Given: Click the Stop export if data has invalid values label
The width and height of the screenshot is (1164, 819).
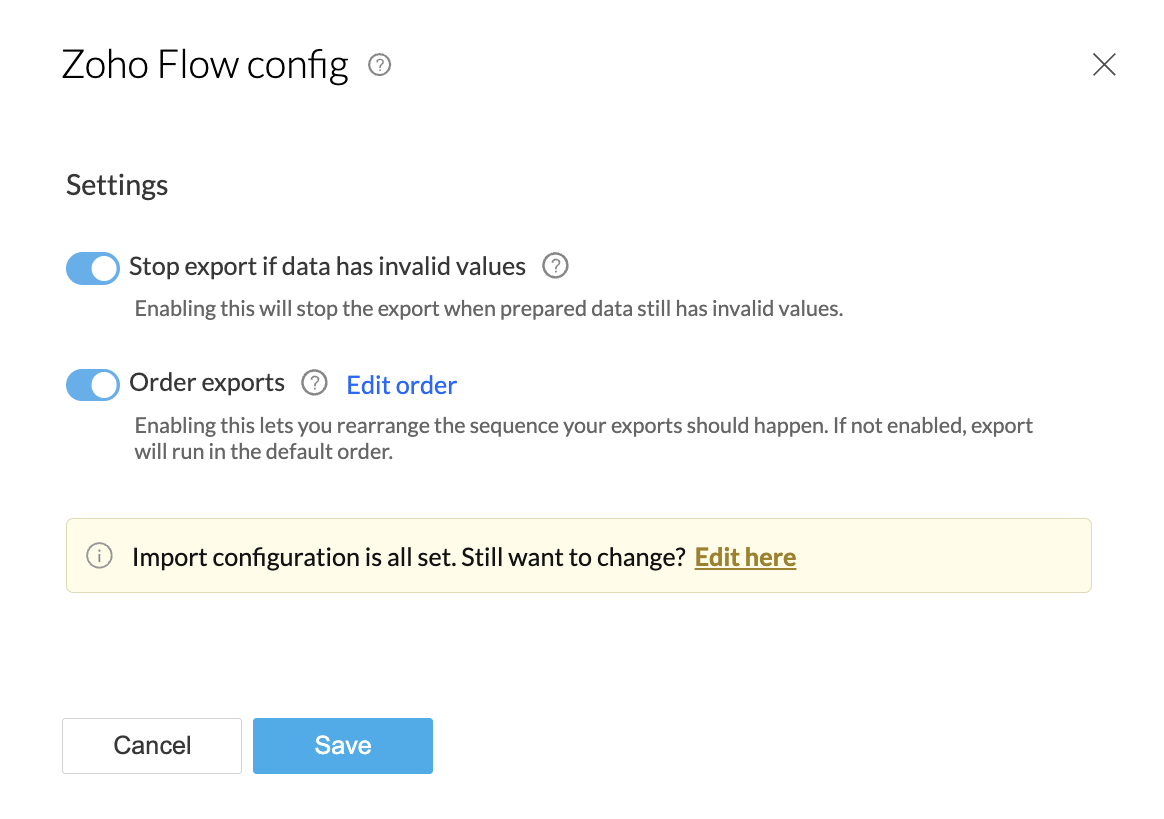Looking at the screenshot, I should 327,267.
